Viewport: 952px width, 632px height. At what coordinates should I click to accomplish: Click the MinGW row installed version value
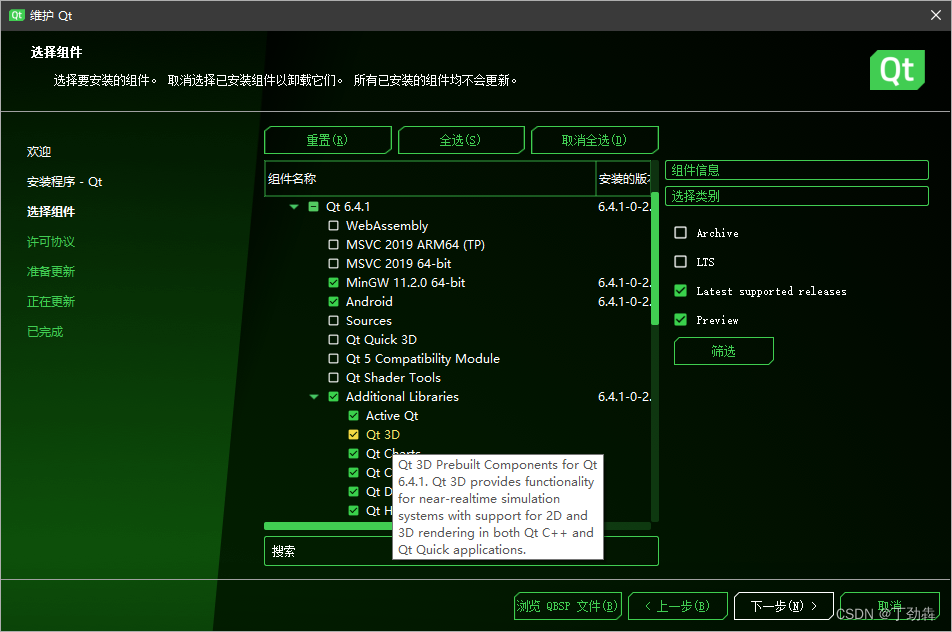(624, 282)
